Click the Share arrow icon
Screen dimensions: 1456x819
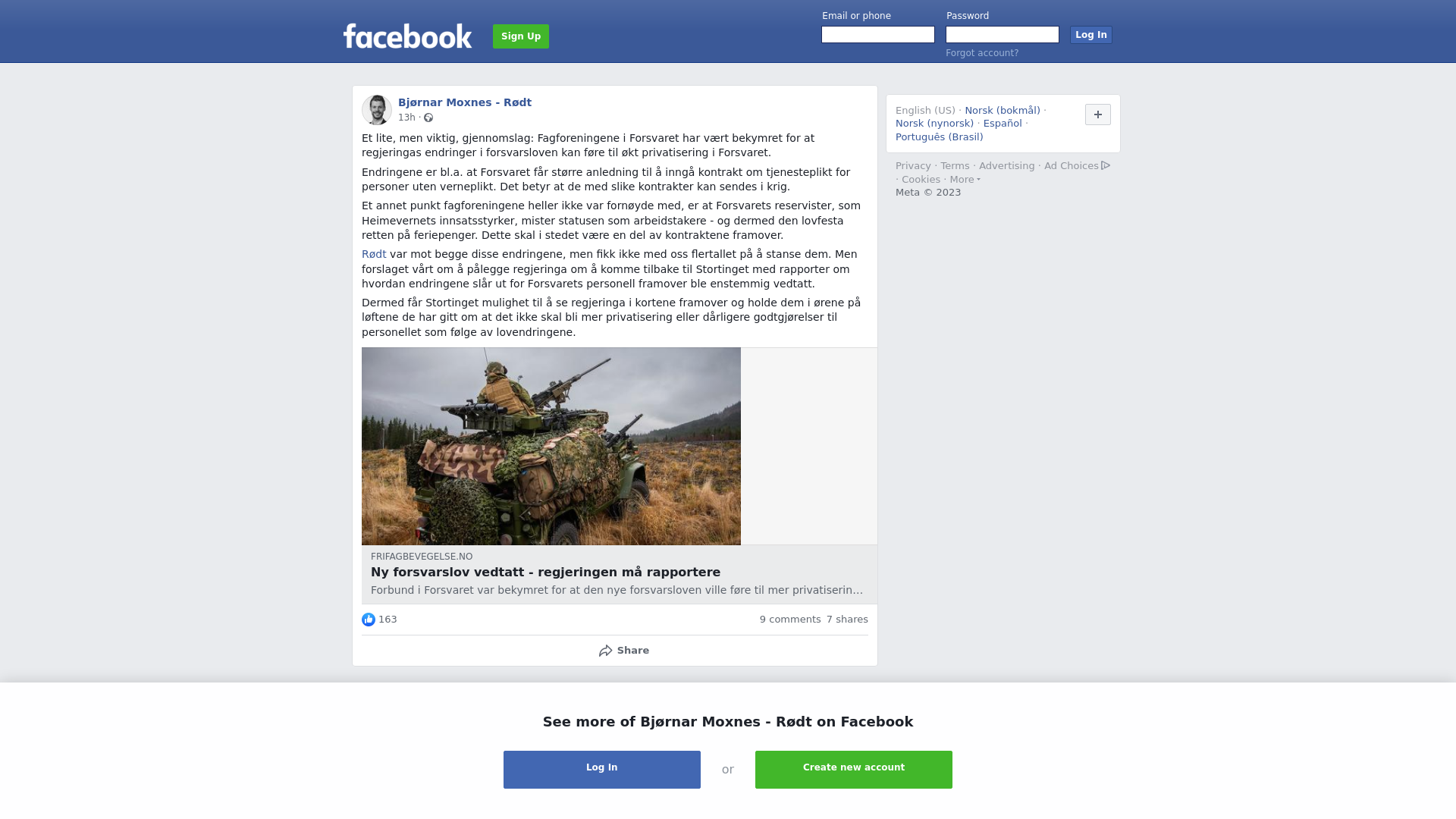606,651
